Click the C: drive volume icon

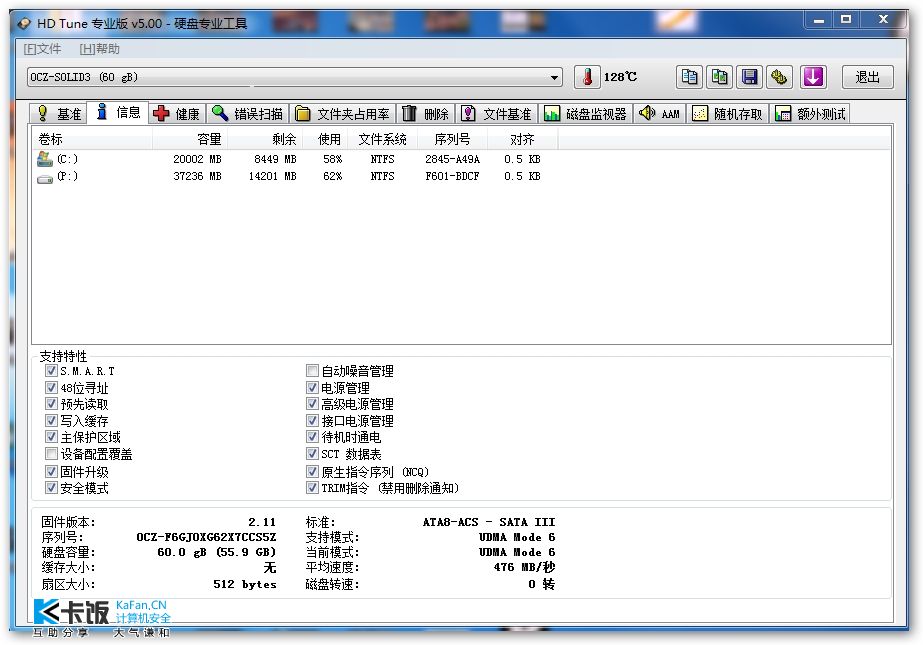coord(45,158)
